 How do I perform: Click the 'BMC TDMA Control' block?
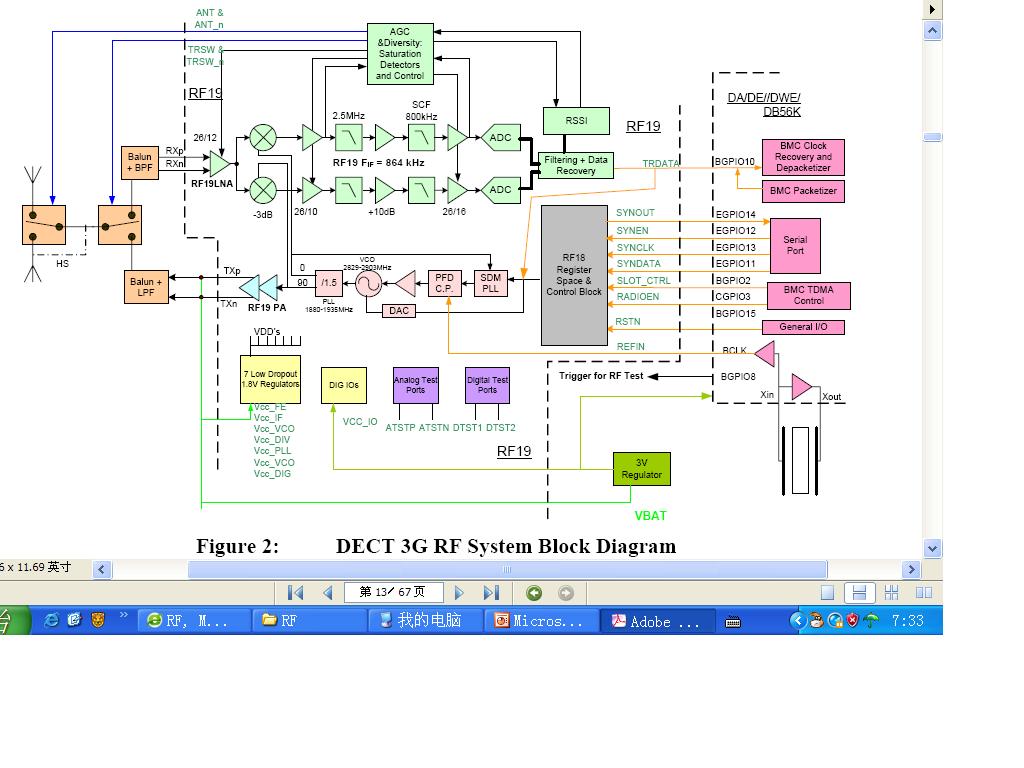click(808, 295)
